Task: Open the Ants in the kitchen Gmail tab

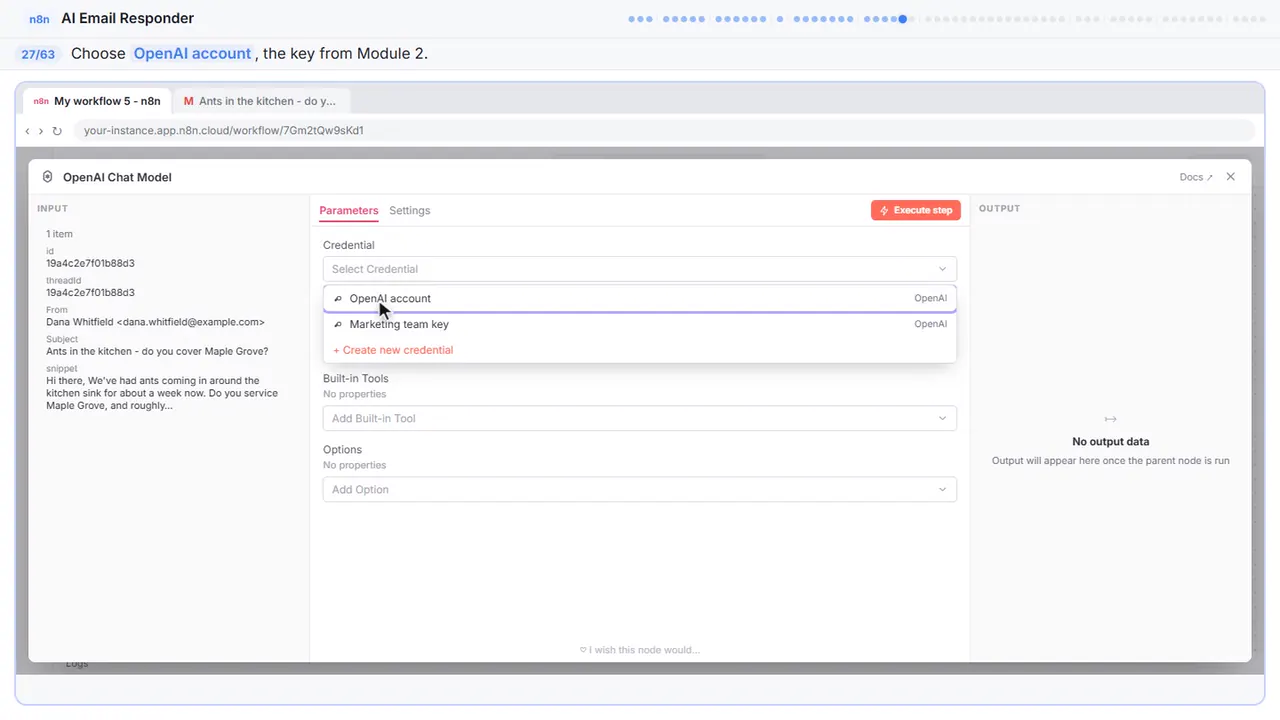Action: 260,101
